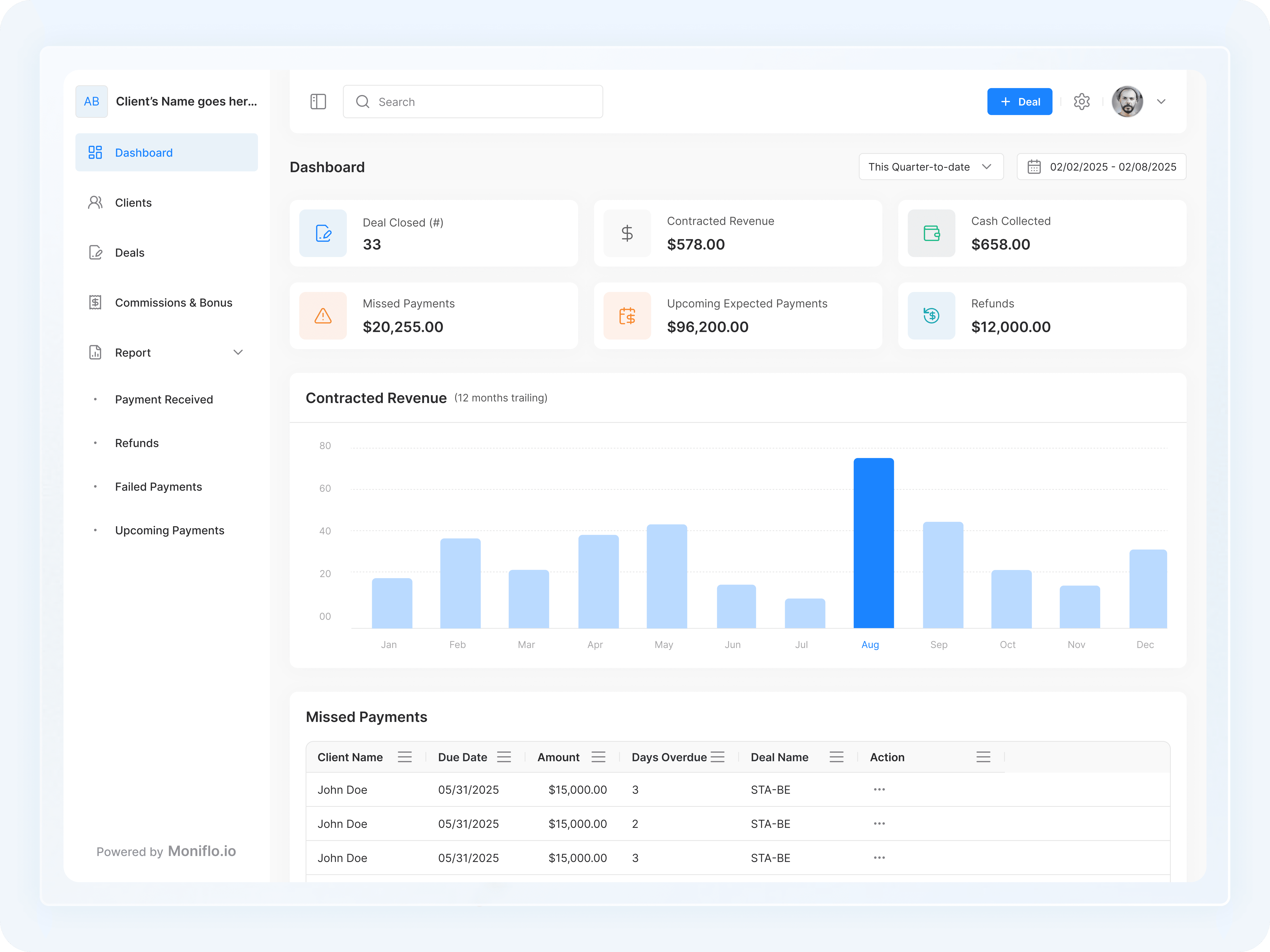Click the Upcoming Expected Payments calendar icon
The image size is (1270, 952).
(627, 316)
